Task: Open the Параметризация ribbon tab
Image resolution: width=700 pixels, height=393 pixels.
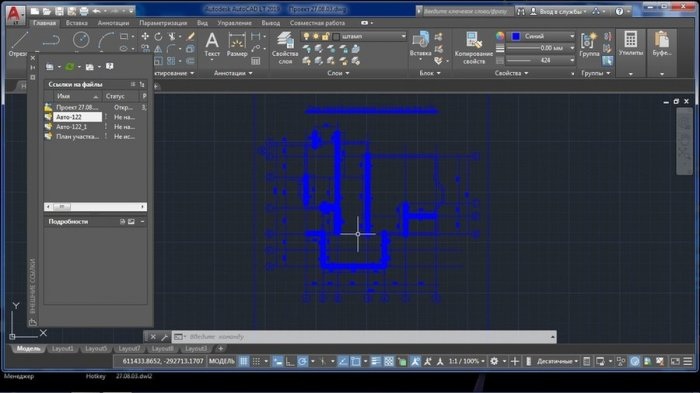Action: (x=163, y=23)
